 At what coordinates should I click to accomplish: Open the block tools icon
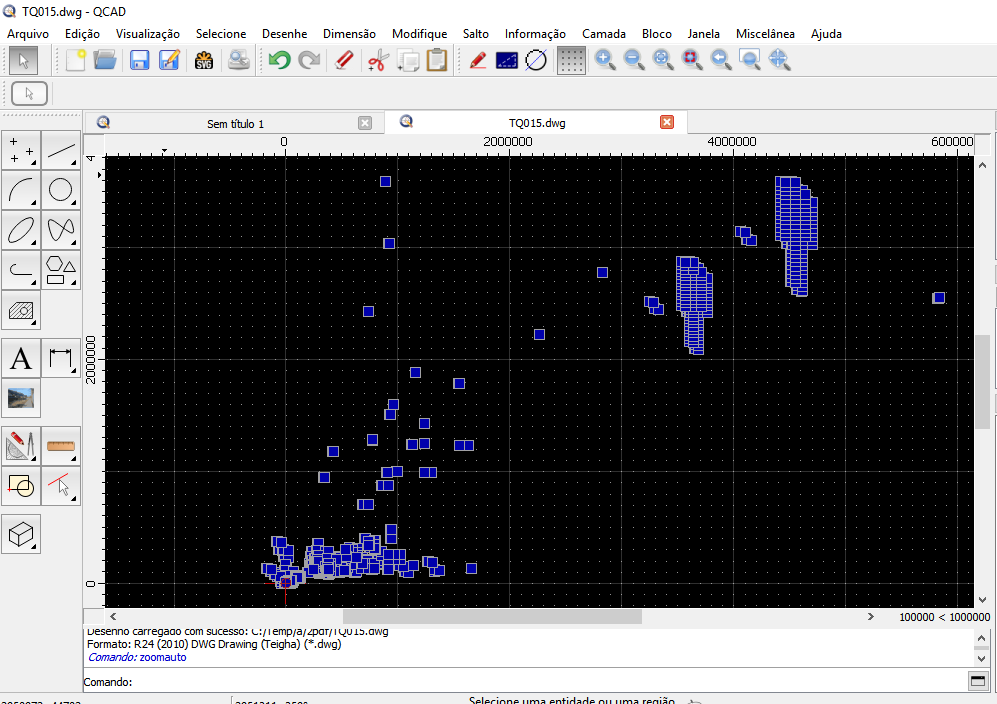(21, 486)
